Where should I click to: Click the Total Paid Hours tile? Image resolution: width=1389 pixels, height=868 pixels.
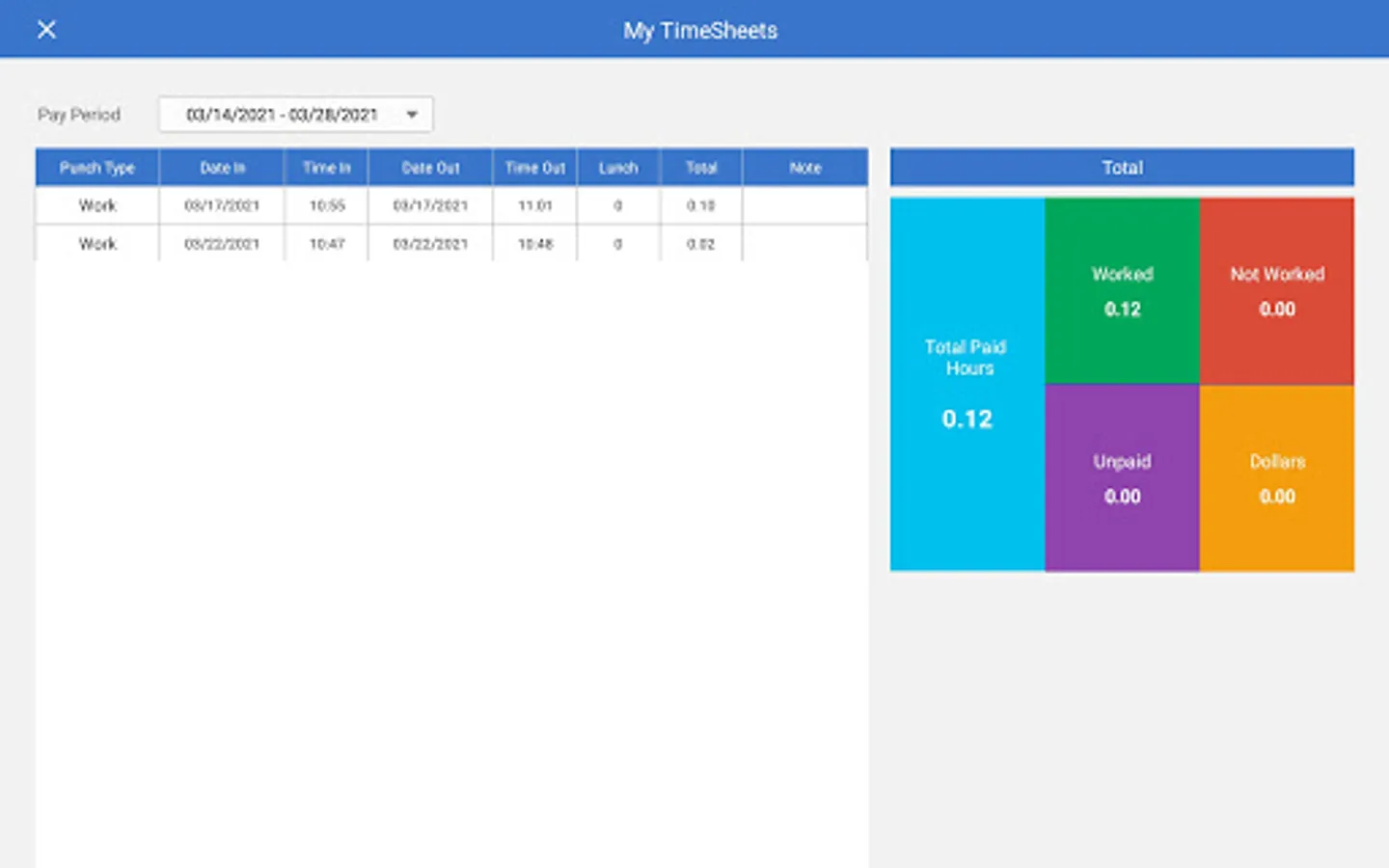coord(966,384)
